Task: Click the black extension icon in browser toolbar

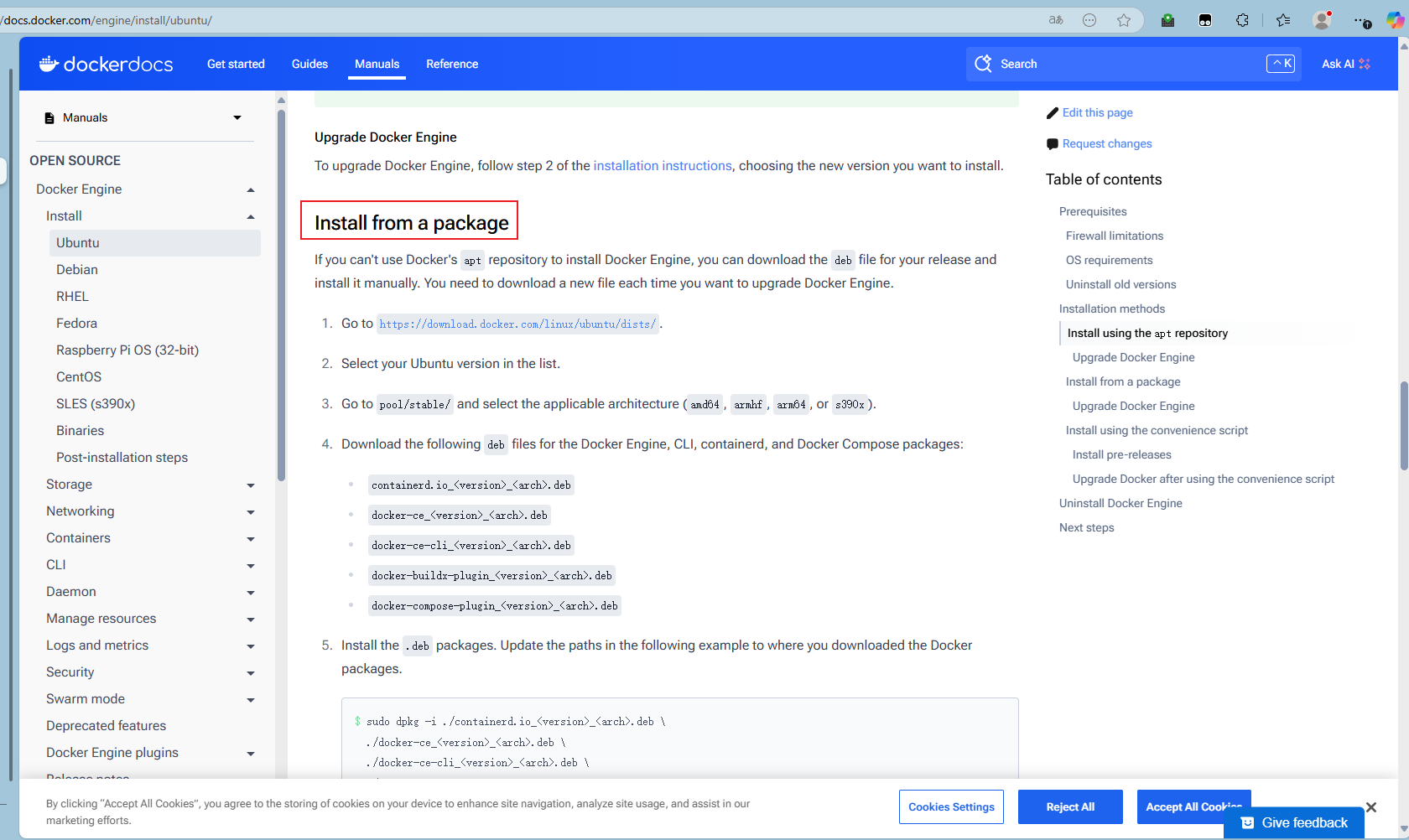Action: point(1205,20)
